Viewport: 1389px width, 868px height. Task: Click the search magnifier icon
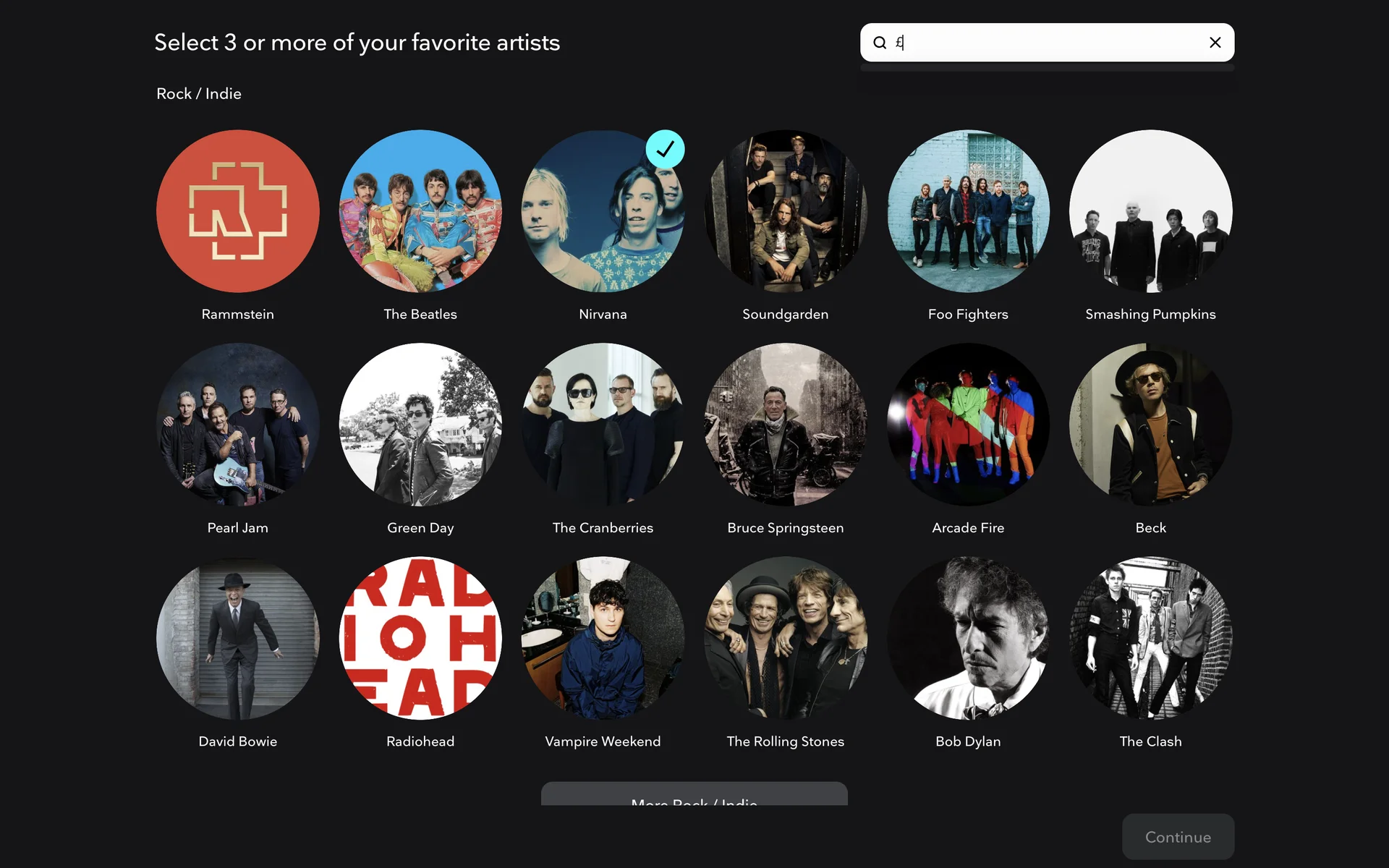[880, 43]
